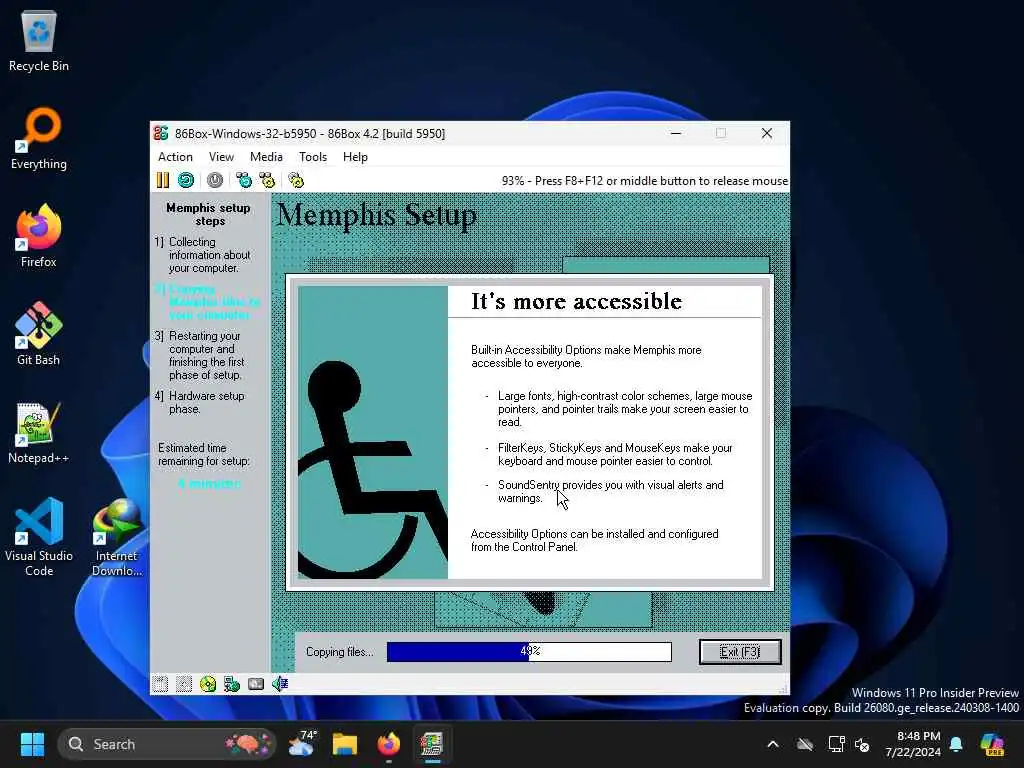Send Ctrl+Alt+Esc using toolbar icon

(x=267, y=180)
